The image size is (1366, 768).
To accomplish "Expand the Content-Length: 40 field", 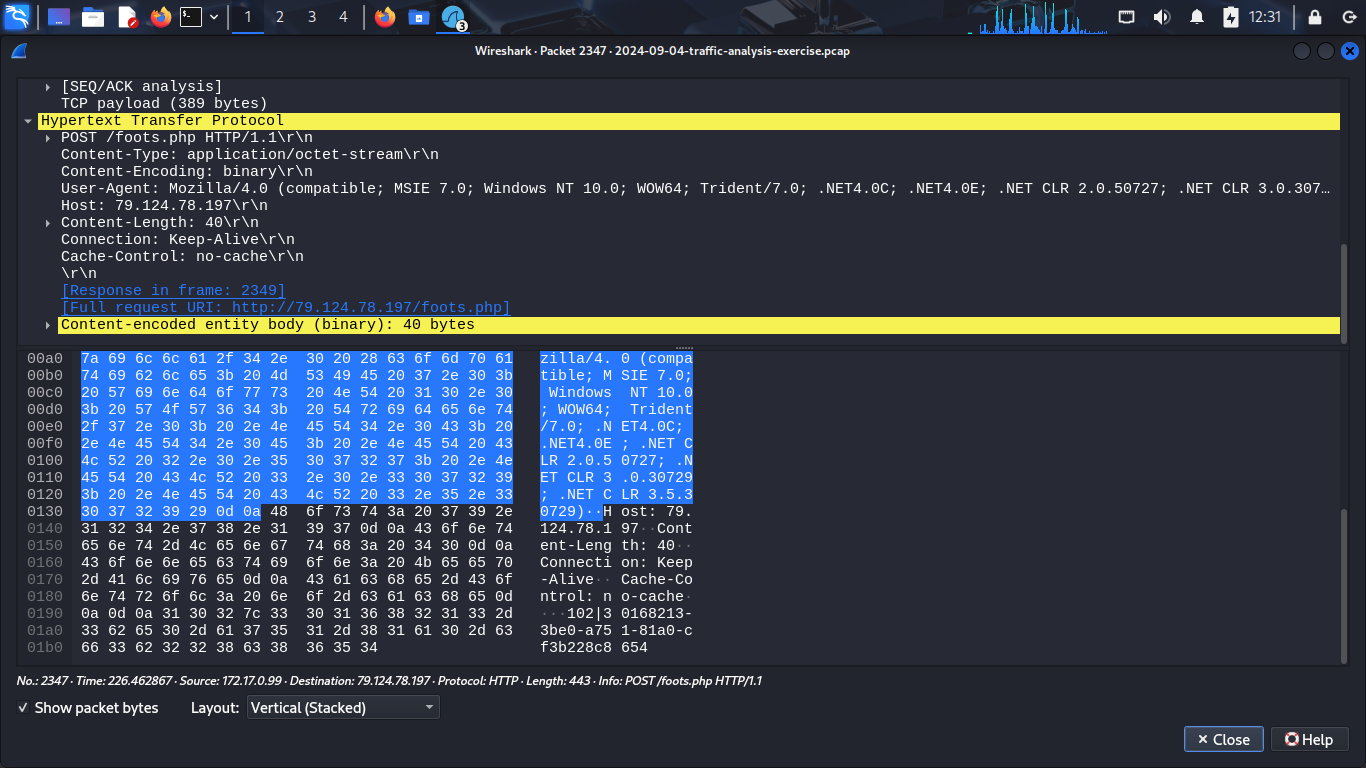I will coord(48,223).
